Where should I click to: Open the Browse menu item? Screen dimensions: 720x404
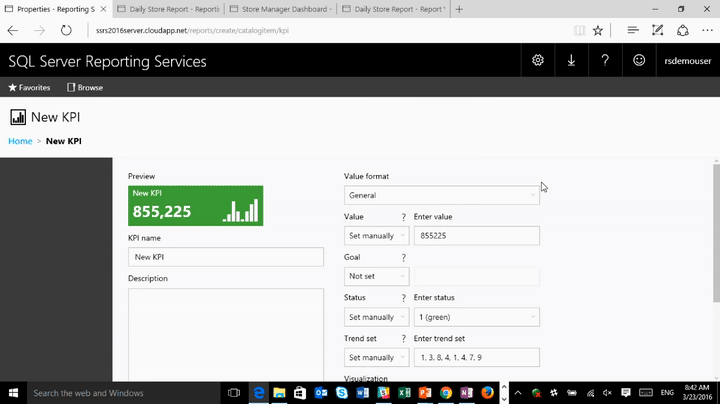[85, 87]
